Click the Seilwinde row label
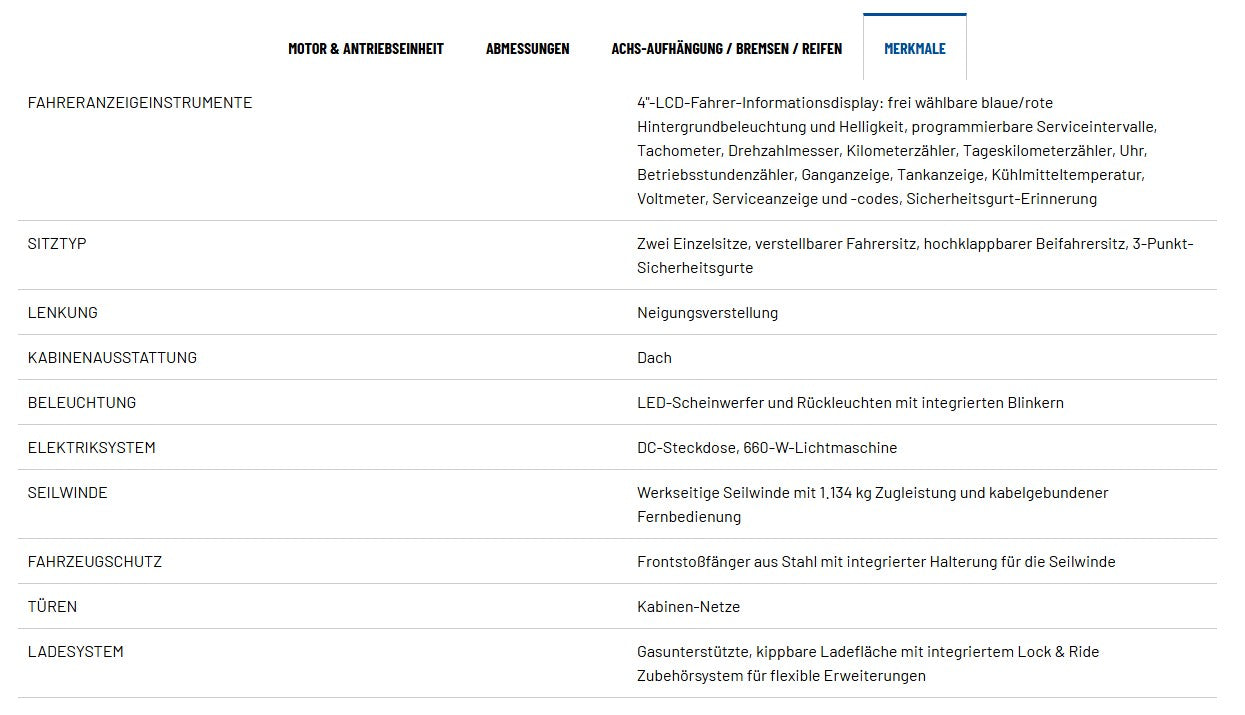The height and width of the screenshot is (715, 1245). pos(68,493)
